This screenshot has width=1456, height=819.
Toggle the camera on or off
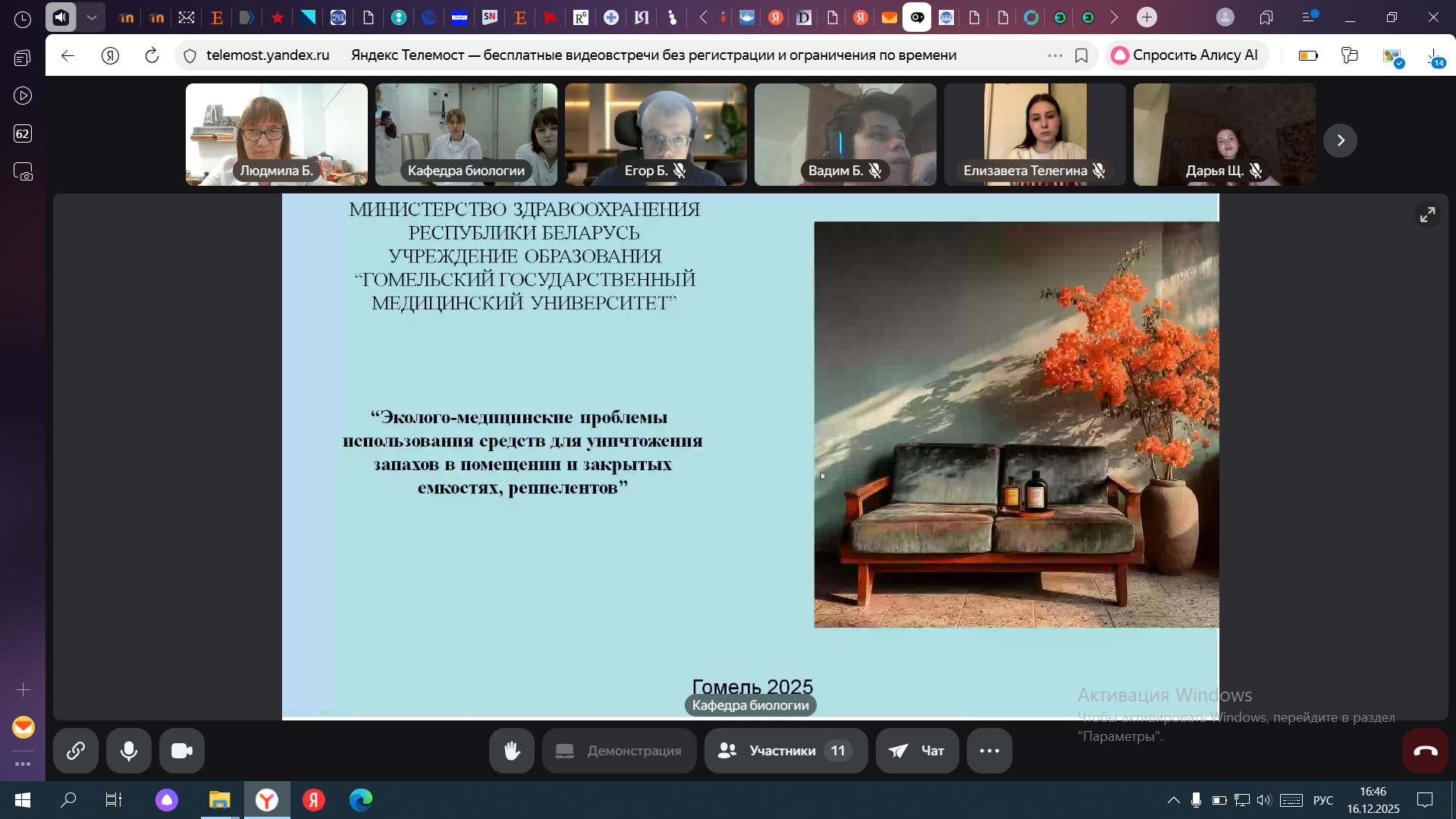182,751
